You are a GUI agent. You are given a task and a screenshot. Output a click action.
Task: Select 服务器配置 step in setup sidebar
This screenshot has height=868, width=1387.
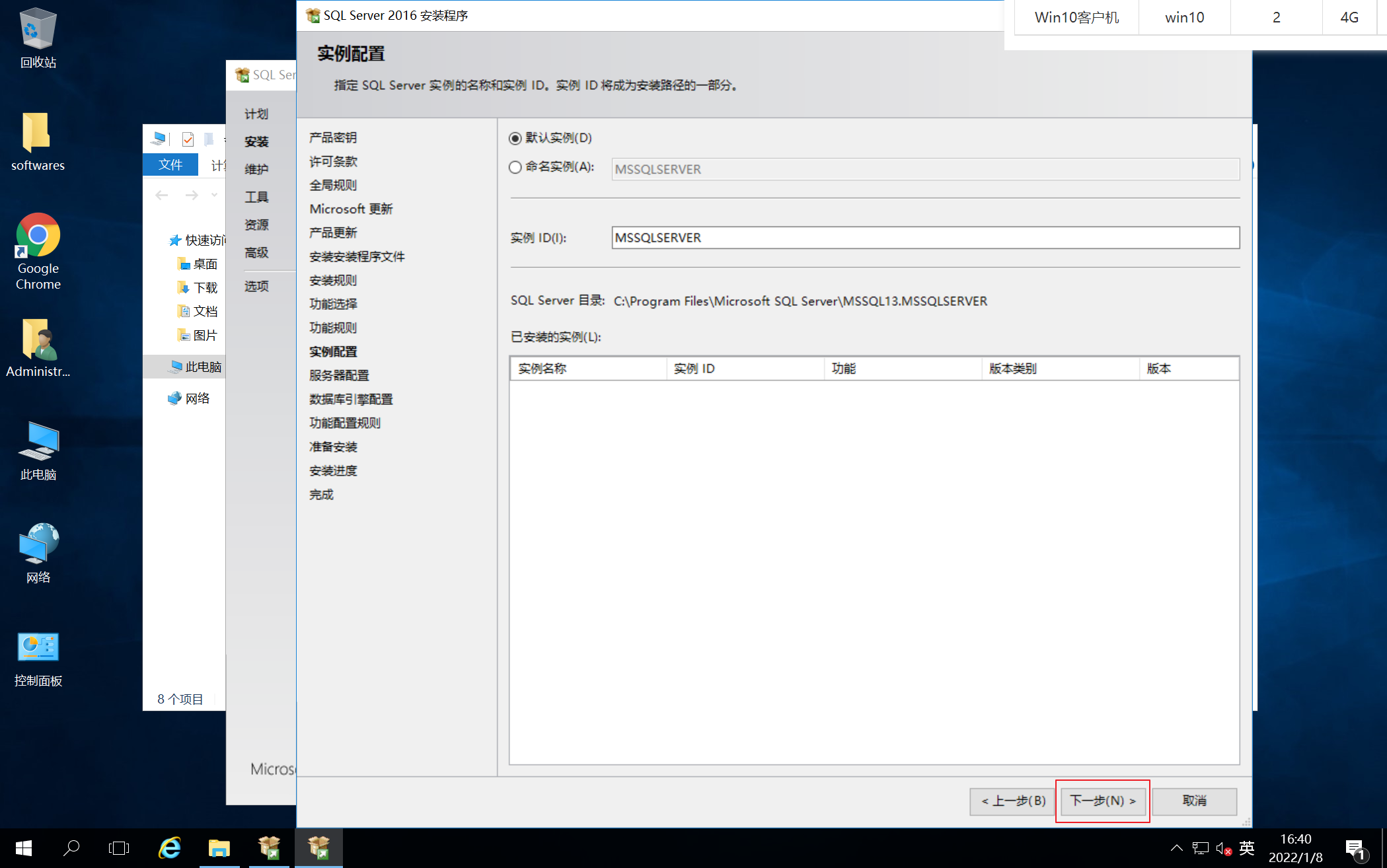[339, 375]
